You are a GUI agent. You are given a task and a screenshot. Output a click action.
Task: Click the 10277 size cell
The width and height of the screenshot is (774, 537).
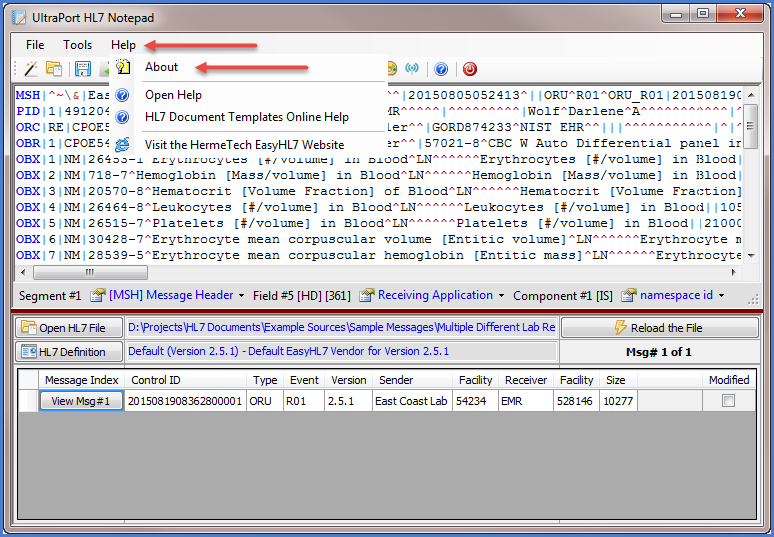point(619,401)
